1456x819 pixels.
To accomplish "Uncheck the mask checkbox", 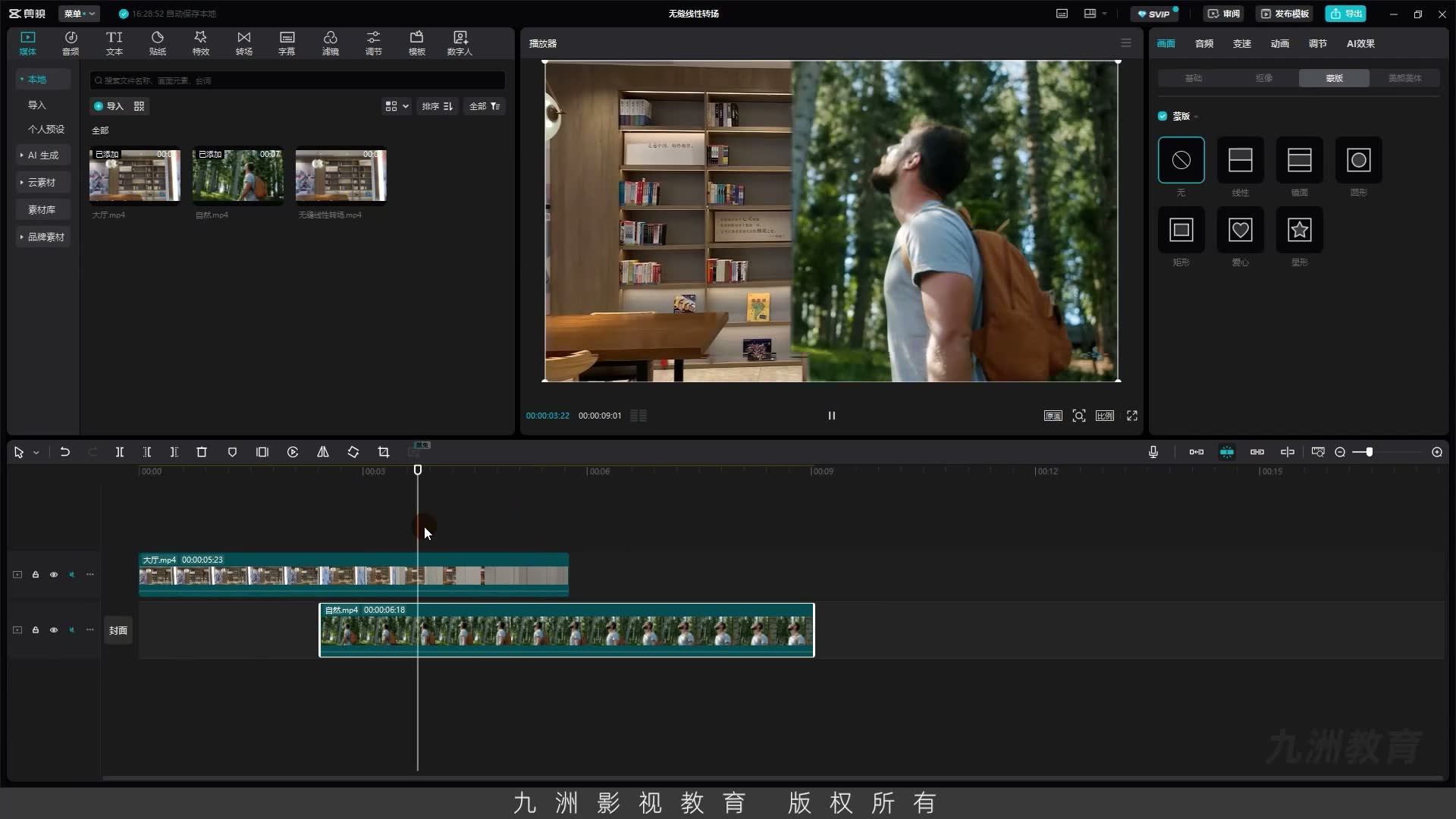I will [1163, 116].
